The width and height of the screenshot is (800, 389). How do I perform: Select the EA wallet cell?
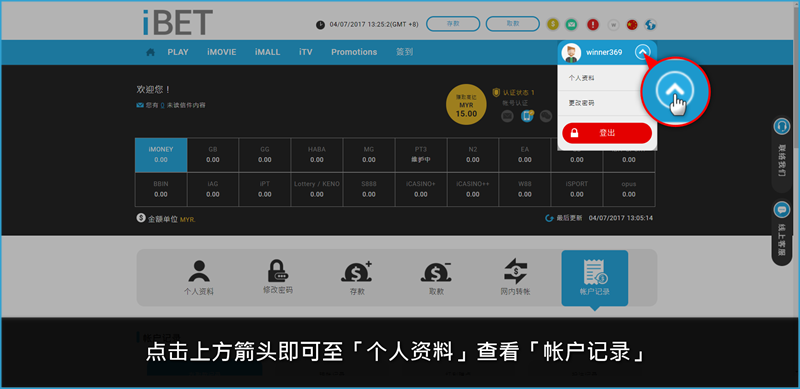pos(525,155)
